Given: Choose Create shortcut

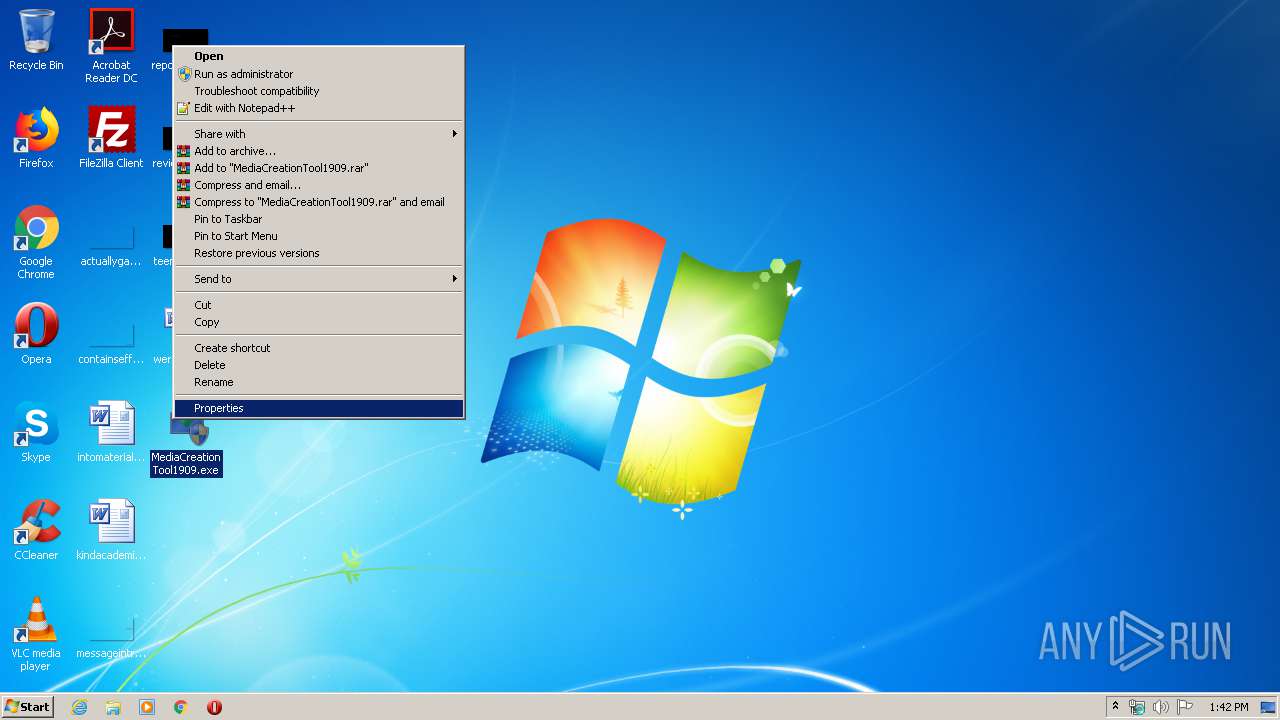Looking at the screenshot, I should click(x=319, y=348).
